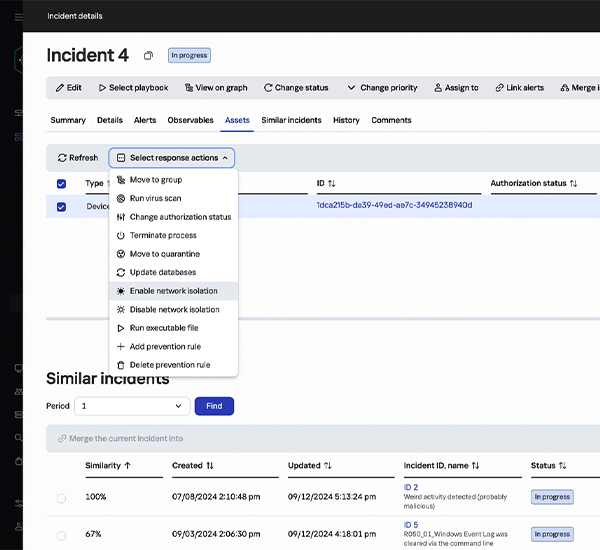Click the Disable network isolation icon

click(x=121, y=309)
